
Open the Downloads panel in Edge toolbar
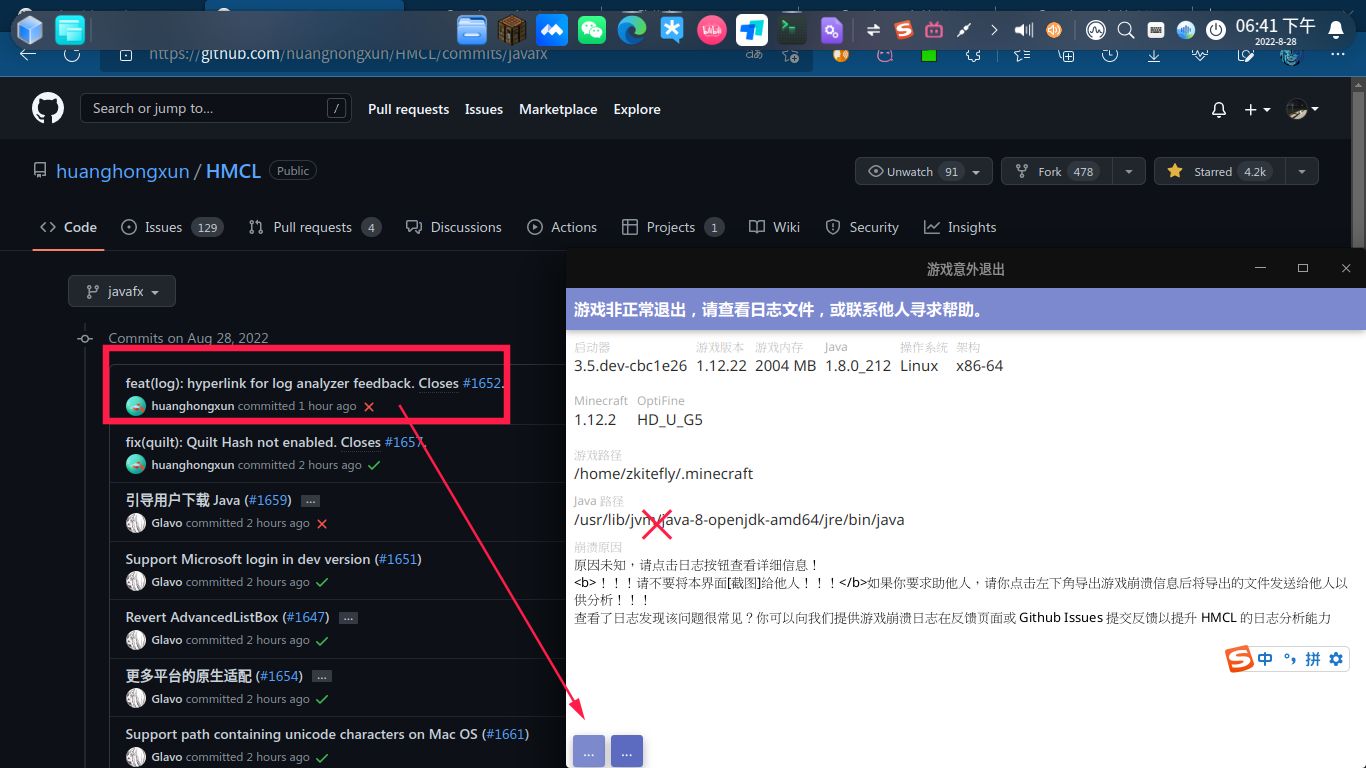(1154, 57)
